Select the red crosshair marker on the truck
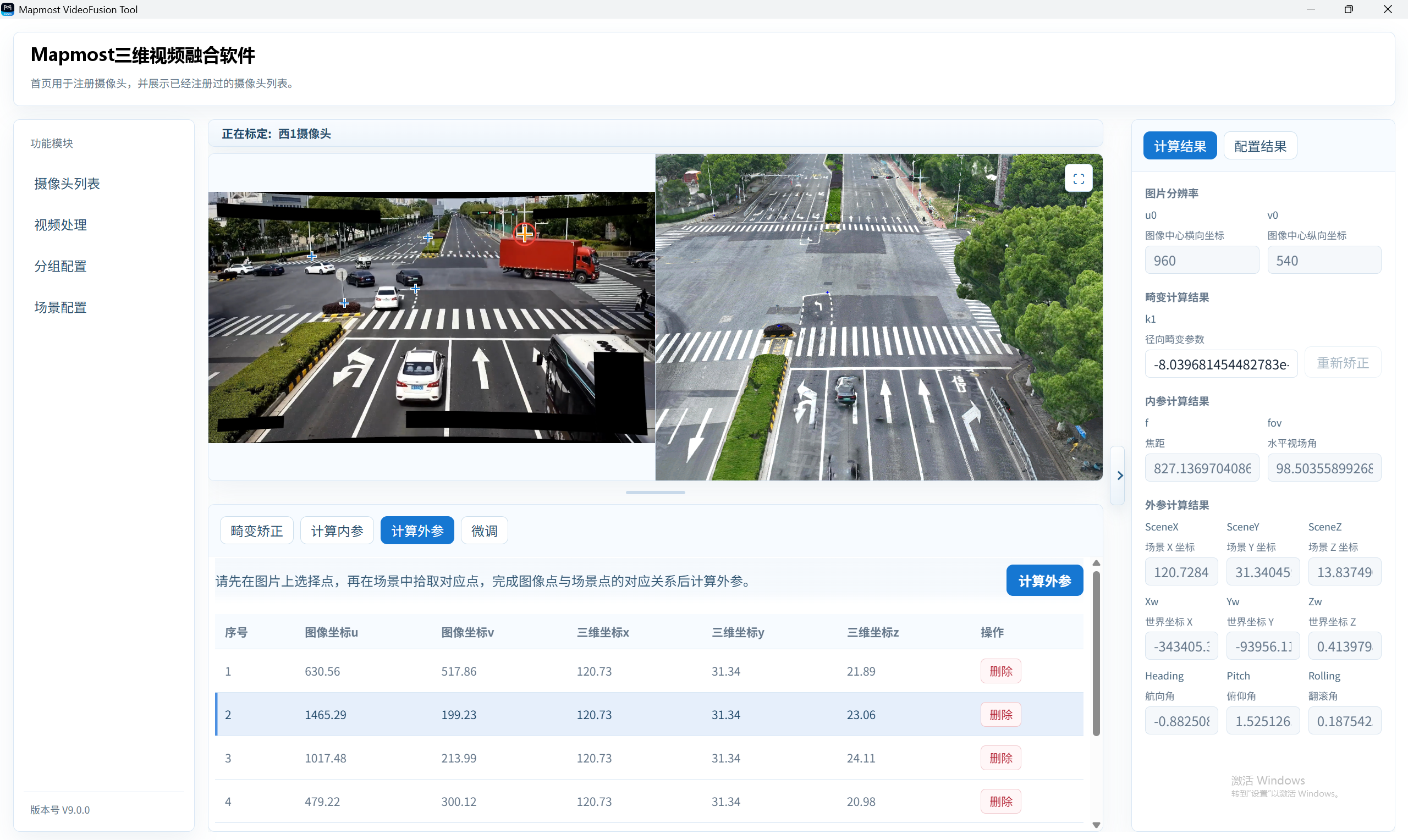This screenshot has height=840, width=1408. pos(524,233)
